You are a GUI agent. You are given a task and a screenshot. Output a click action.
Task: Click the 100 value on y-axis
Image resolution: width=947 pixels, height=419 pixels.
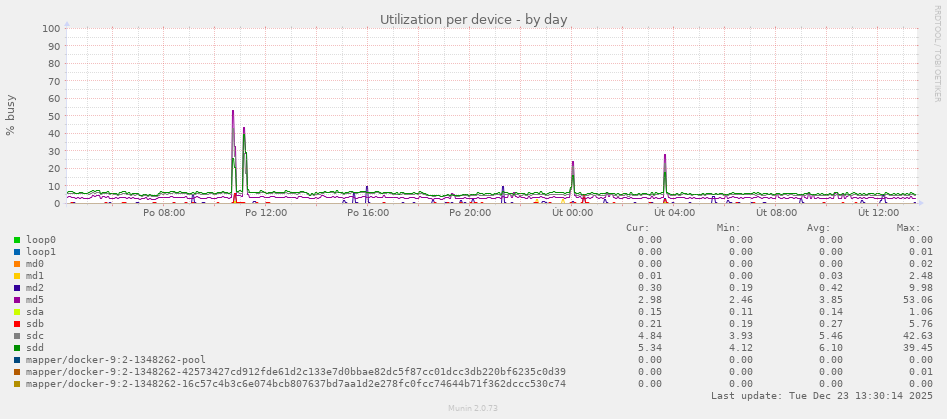51,28
